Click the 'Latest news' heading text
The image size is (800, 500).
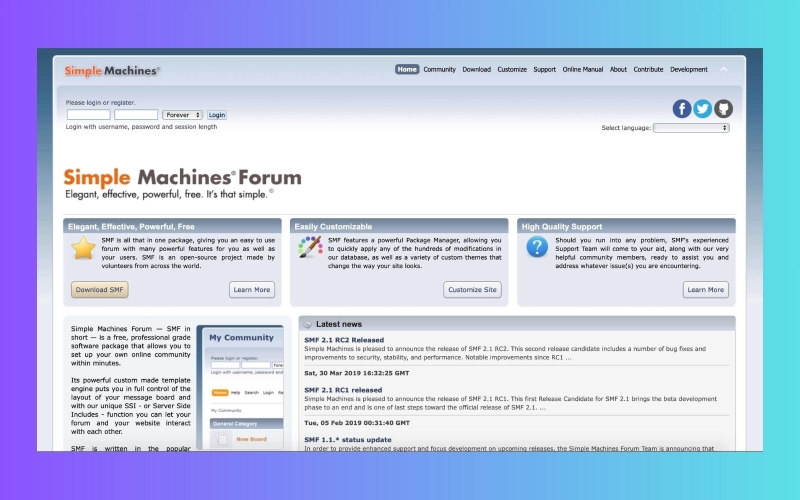(x=339, y=324)
